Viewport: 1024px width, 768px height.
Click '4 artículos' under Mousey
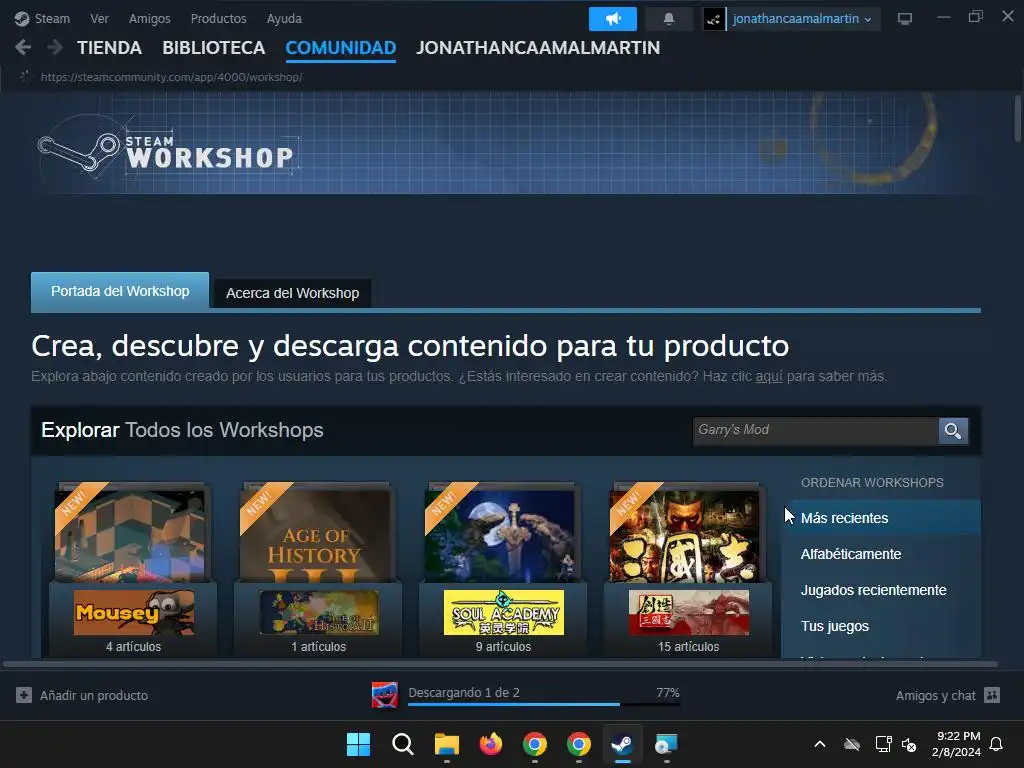pyautogui.click(x=133, y=647)
